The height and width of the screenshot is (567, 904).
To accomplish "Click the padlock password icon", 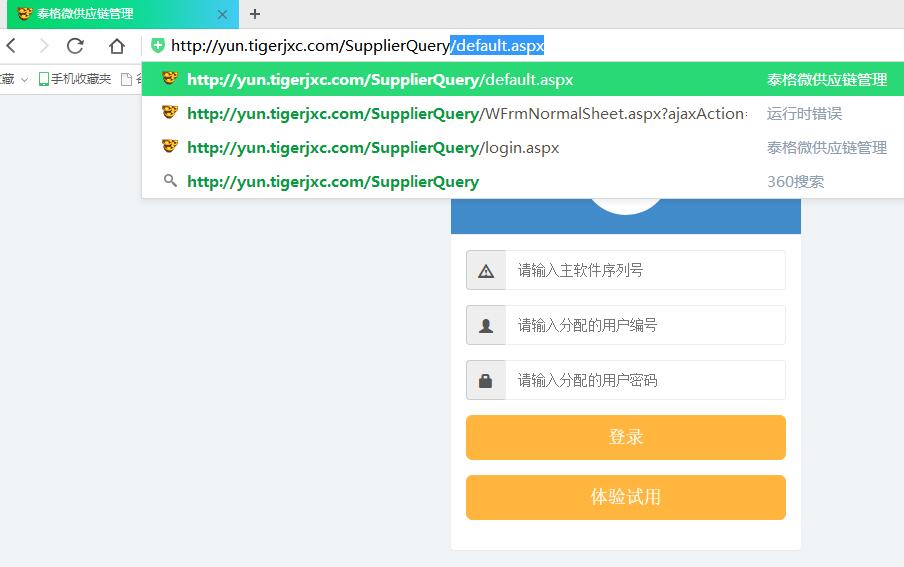I will tap(486, 380).
